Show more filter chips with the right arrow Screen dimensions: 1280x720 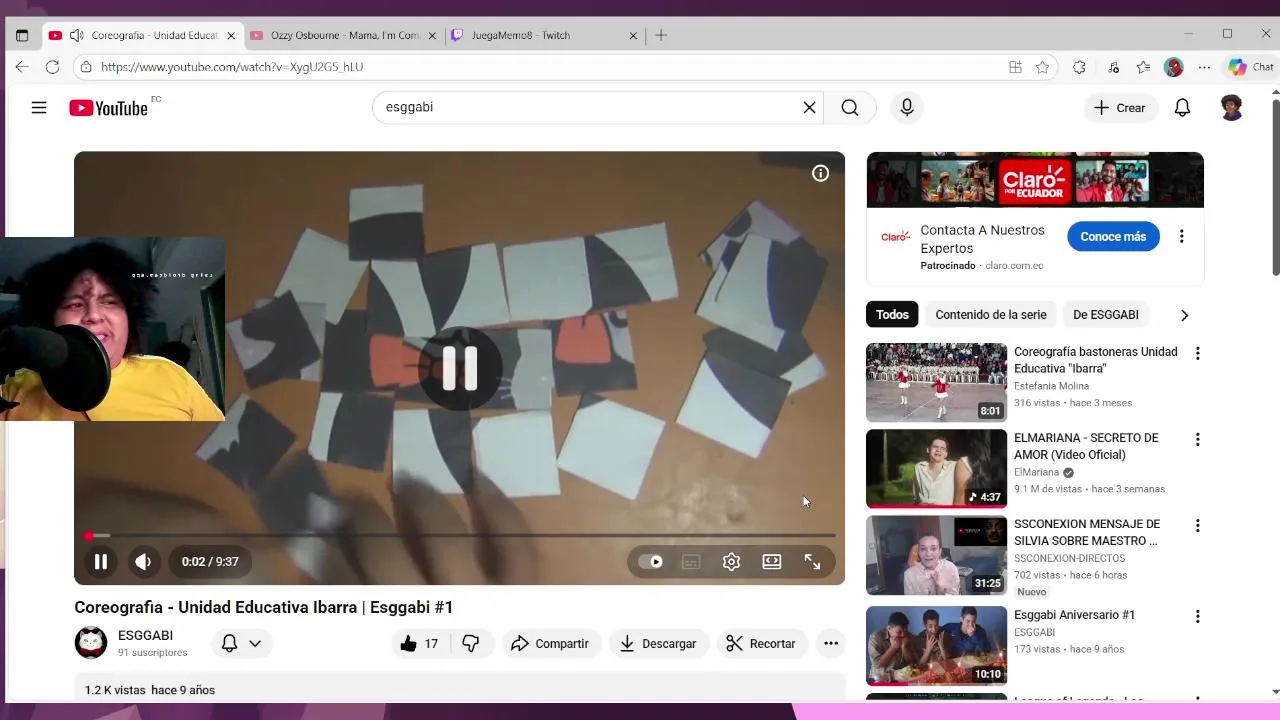point(1184,315)
